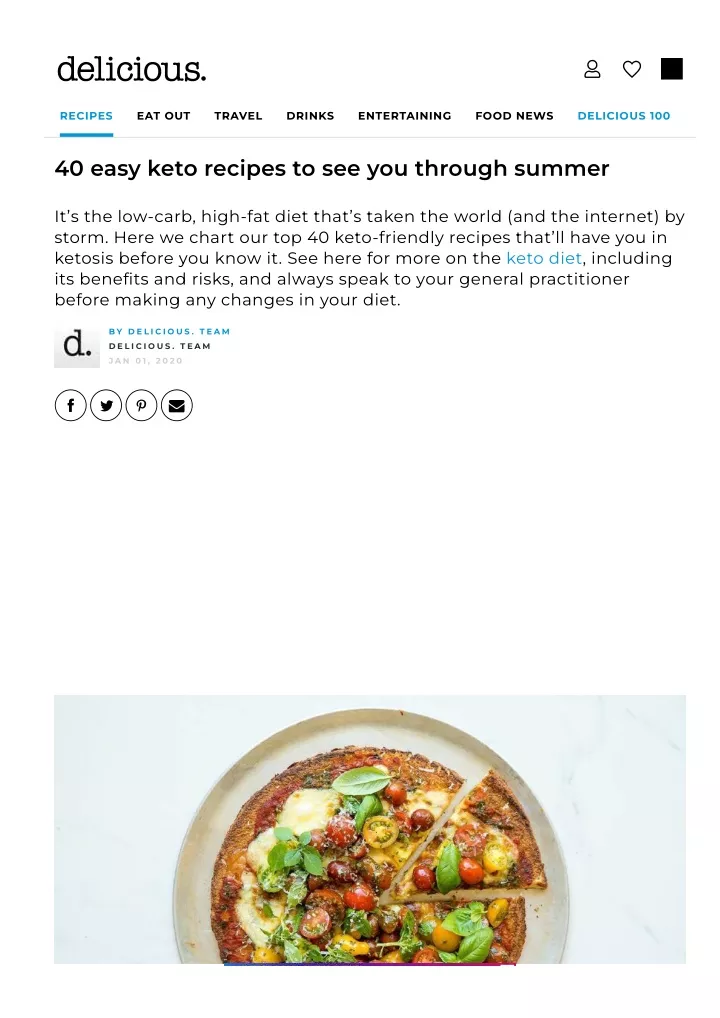Open saved favorites heart icon
This screenshot has width=720, height=1018.
632,69
